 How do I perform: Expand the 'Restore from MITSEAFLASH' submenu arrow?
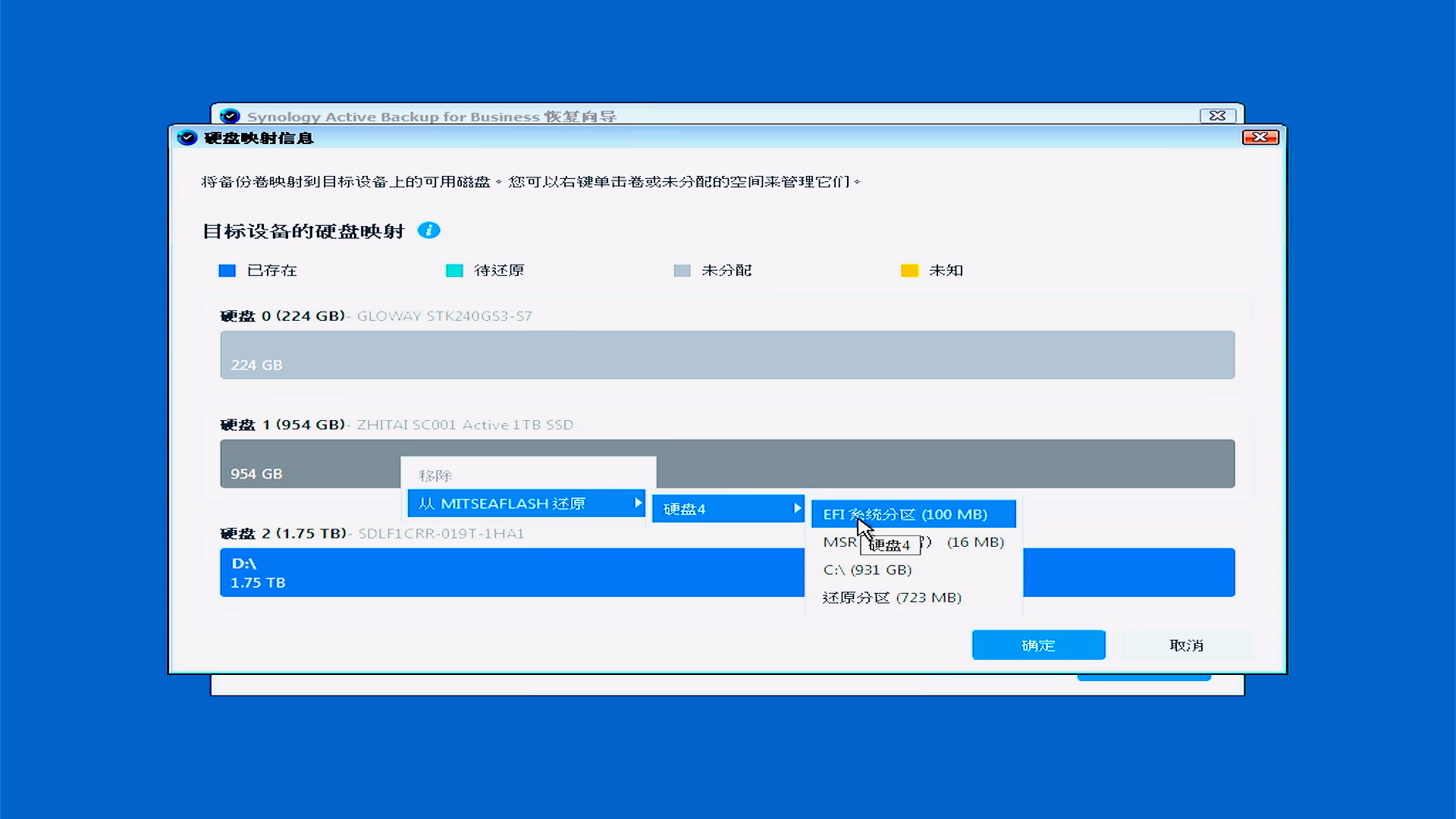pos(638,503)
